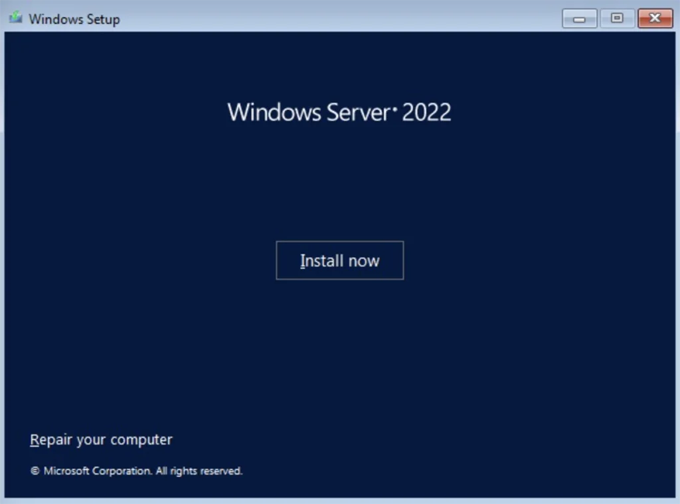Click the Windows Setup title bar icon

coord(15,18)
